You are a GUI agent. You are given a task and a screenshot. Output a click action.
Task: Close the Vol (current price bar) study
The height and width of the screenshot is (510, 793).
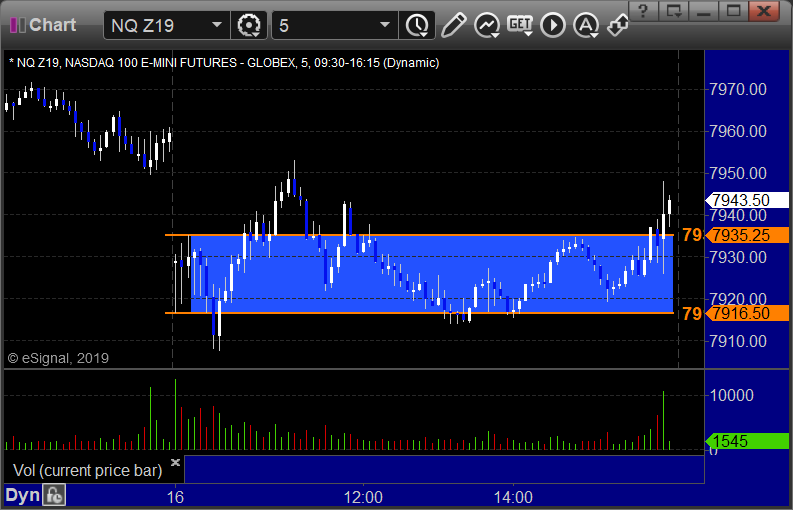coord(175,462)
